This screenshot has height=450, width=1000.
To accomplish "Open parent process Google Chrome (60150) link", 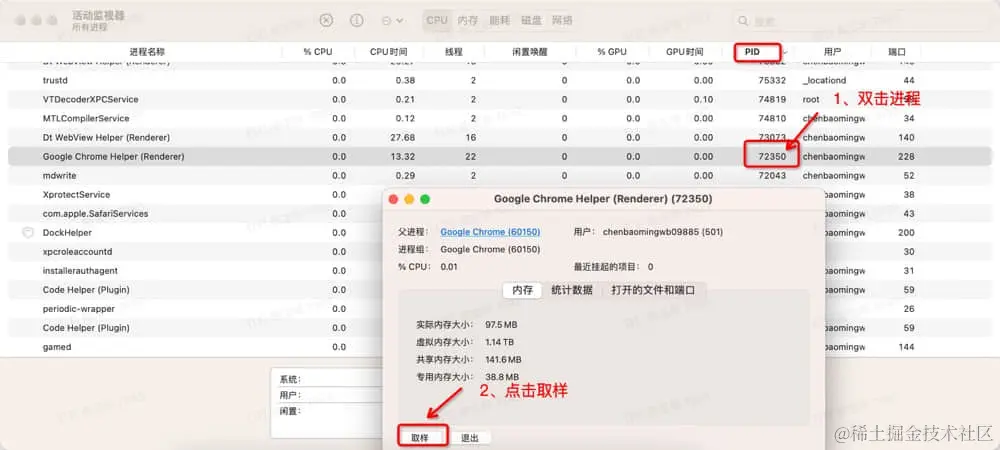I will tap(490, 232).
